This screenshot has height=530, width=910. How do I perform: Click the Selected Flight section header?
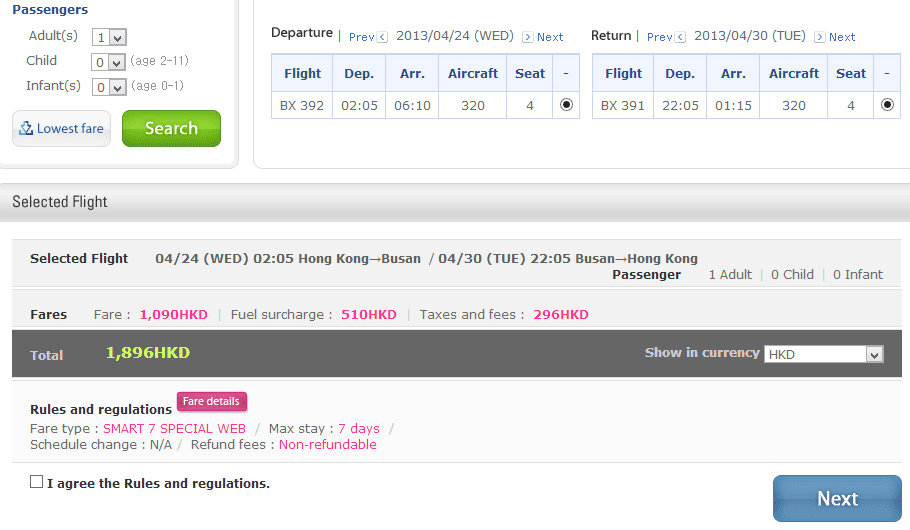(60, 202)
